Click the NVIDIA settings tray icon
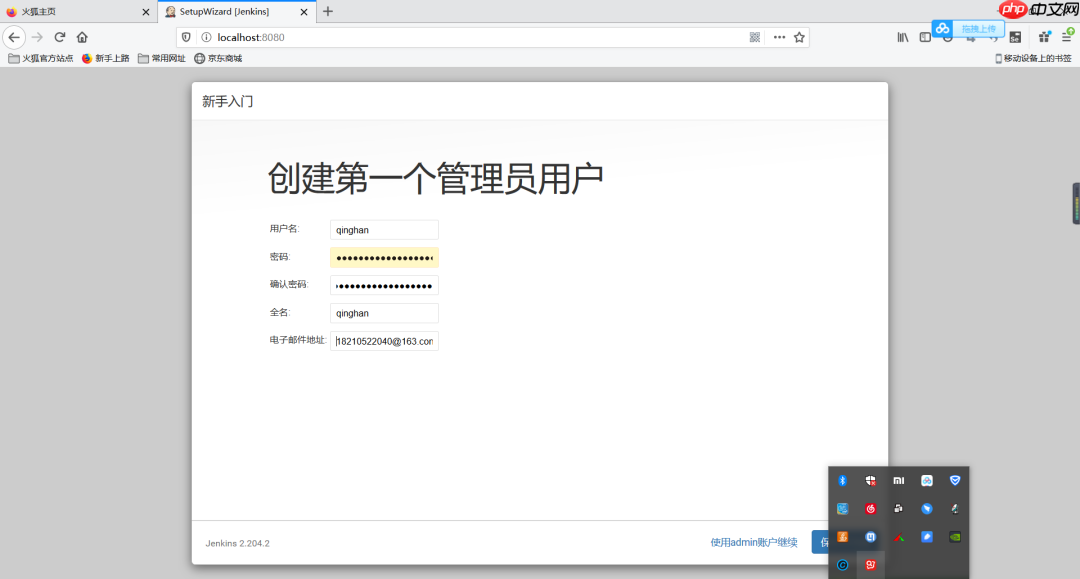Image resolution: width=1080 pixels, height=579 pixels. coord(955,537)
